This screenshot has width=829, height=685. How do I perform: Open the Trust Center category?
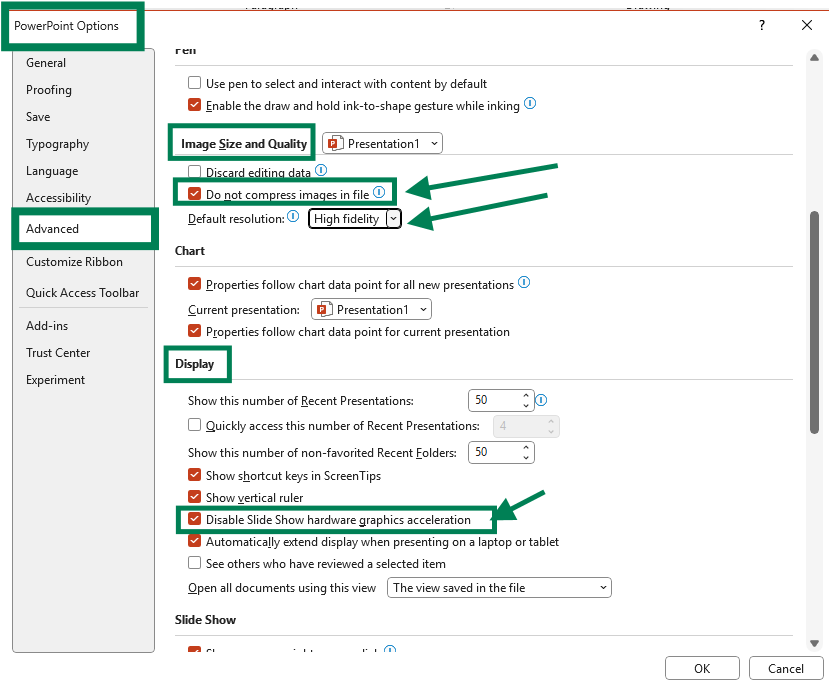tap(58, 353)
